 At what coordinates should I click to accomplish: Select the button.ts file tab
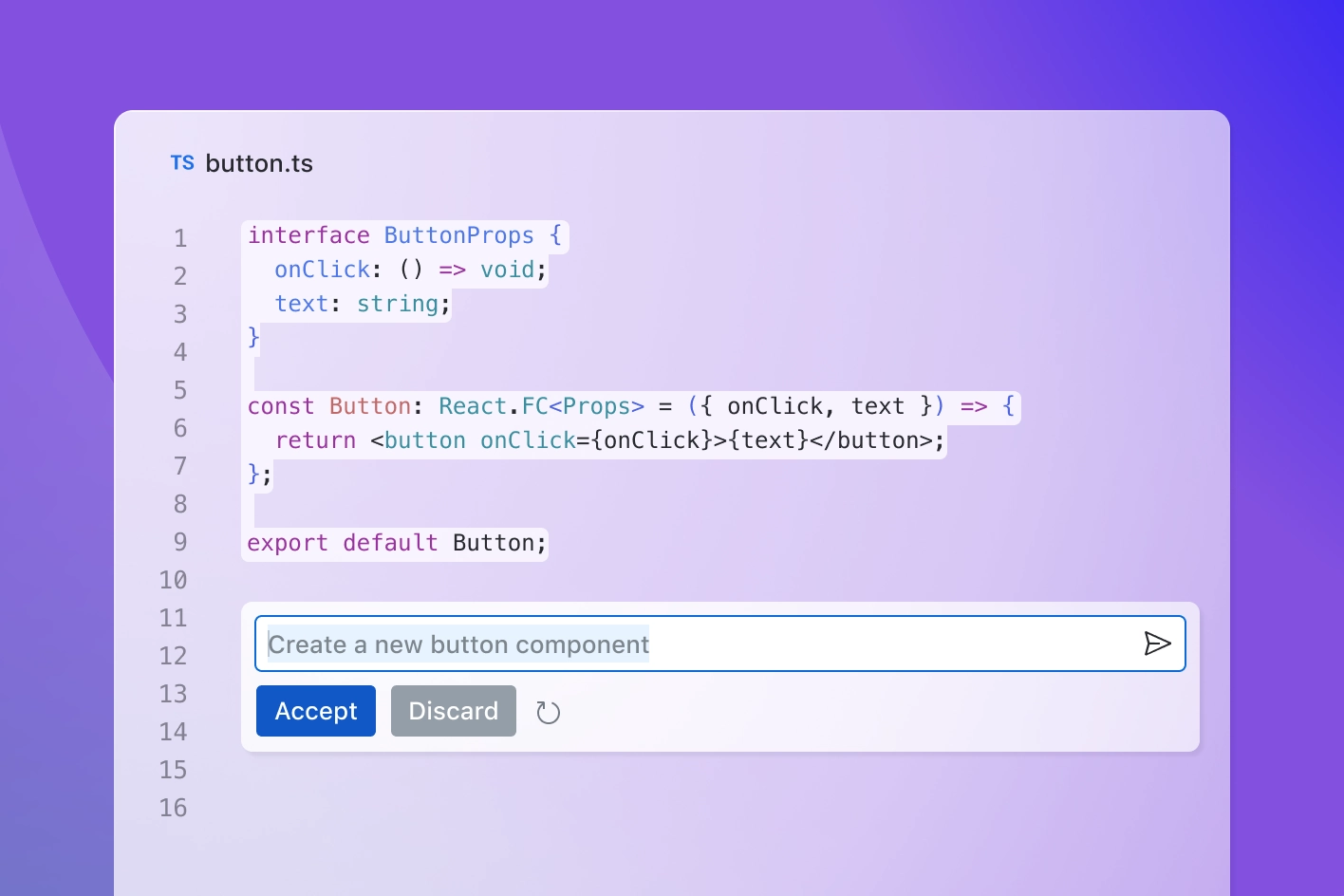click(259, 162)
